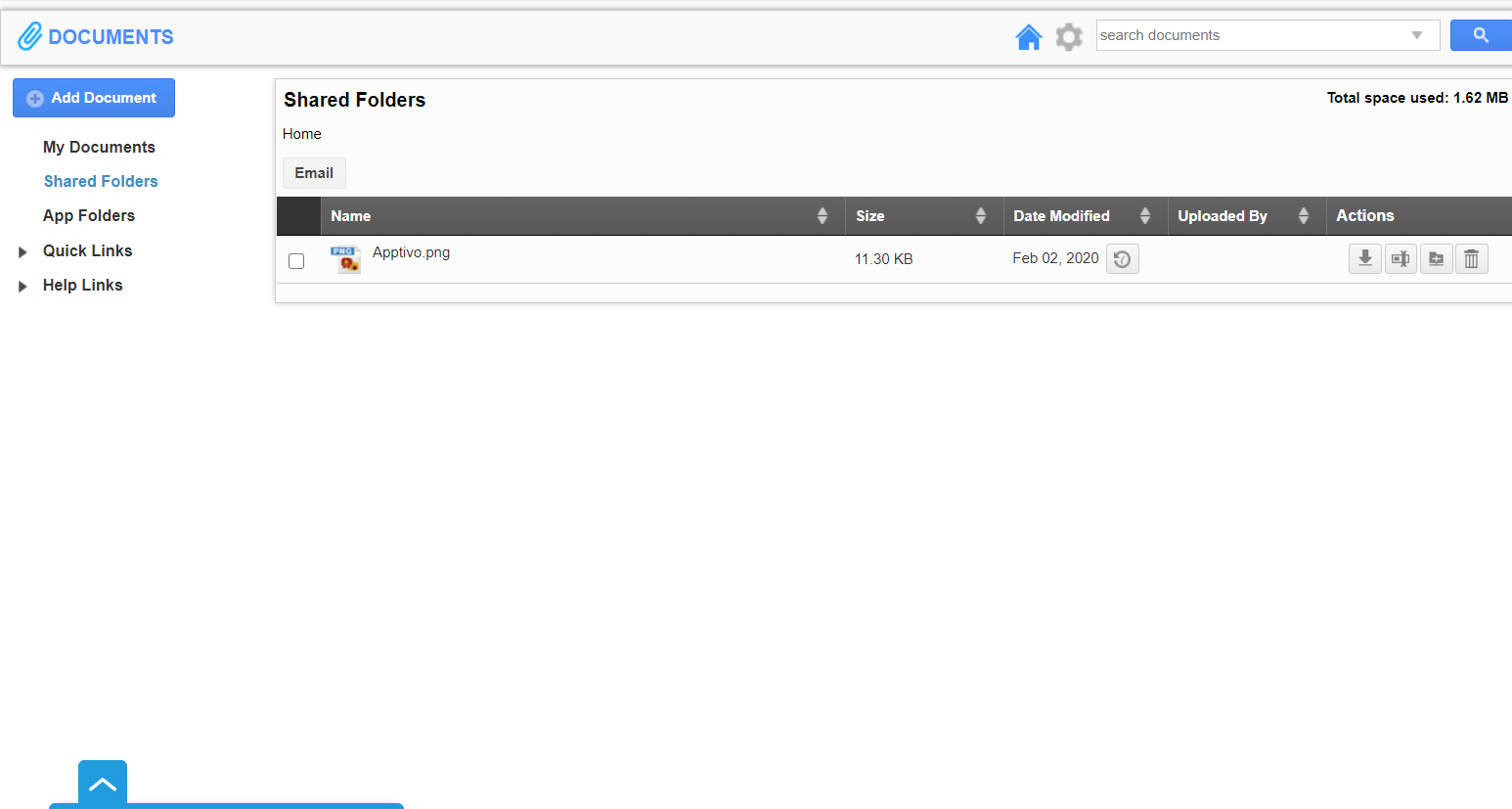Open the App Folders section
The image size is (1512, 809).
89,215
